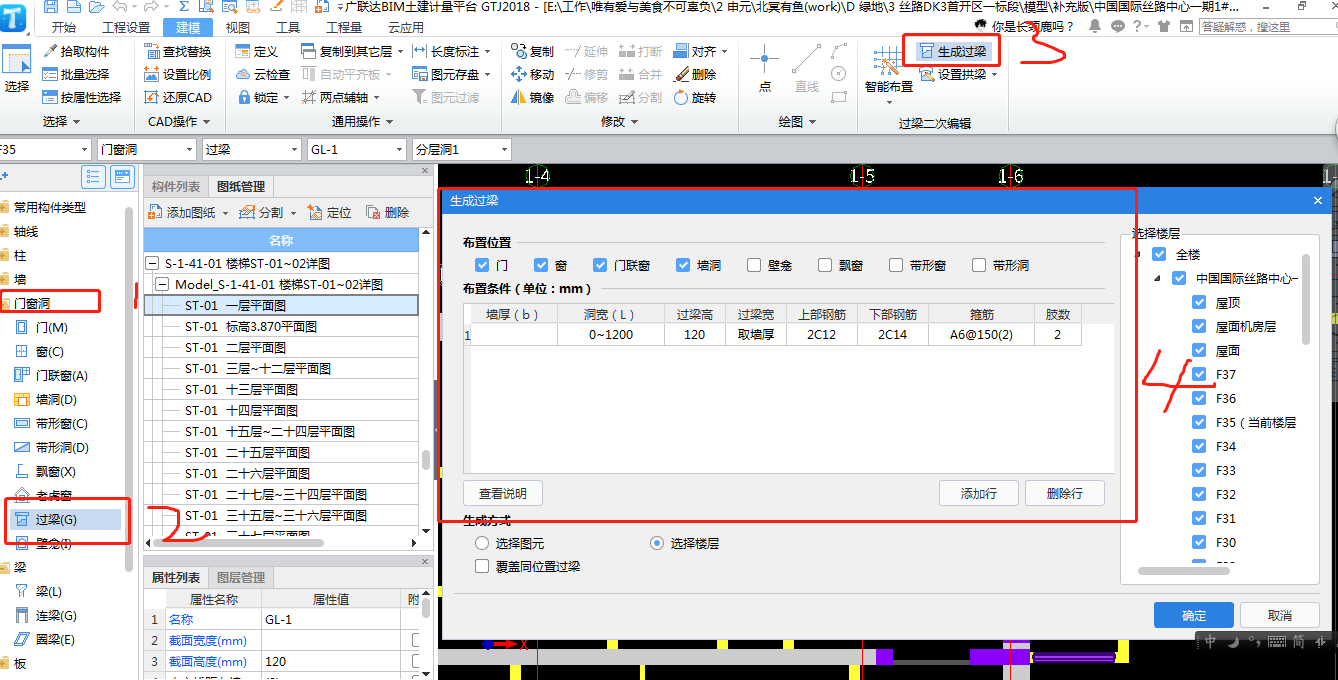Click the 按属性选择 tool
Viewport: 1338px width, 680px height.
pos(82,97)
